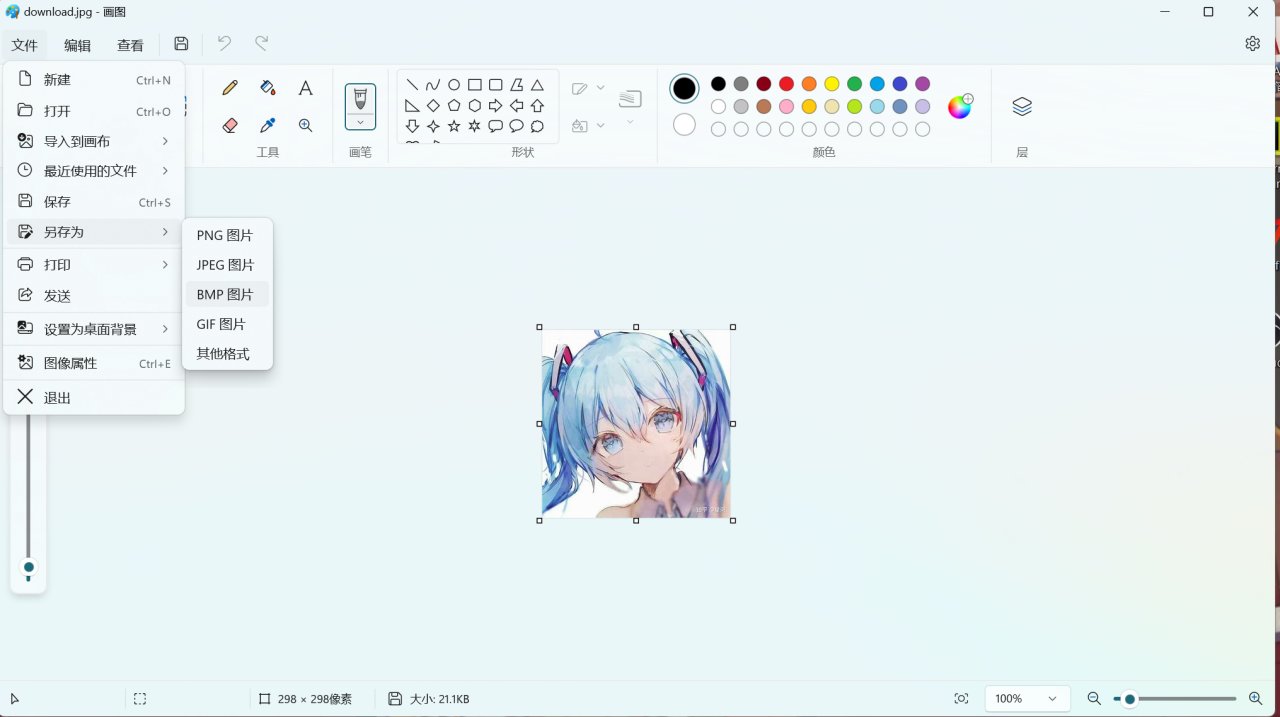
Task: Select the Pencil tool
Action: point(230,88)
